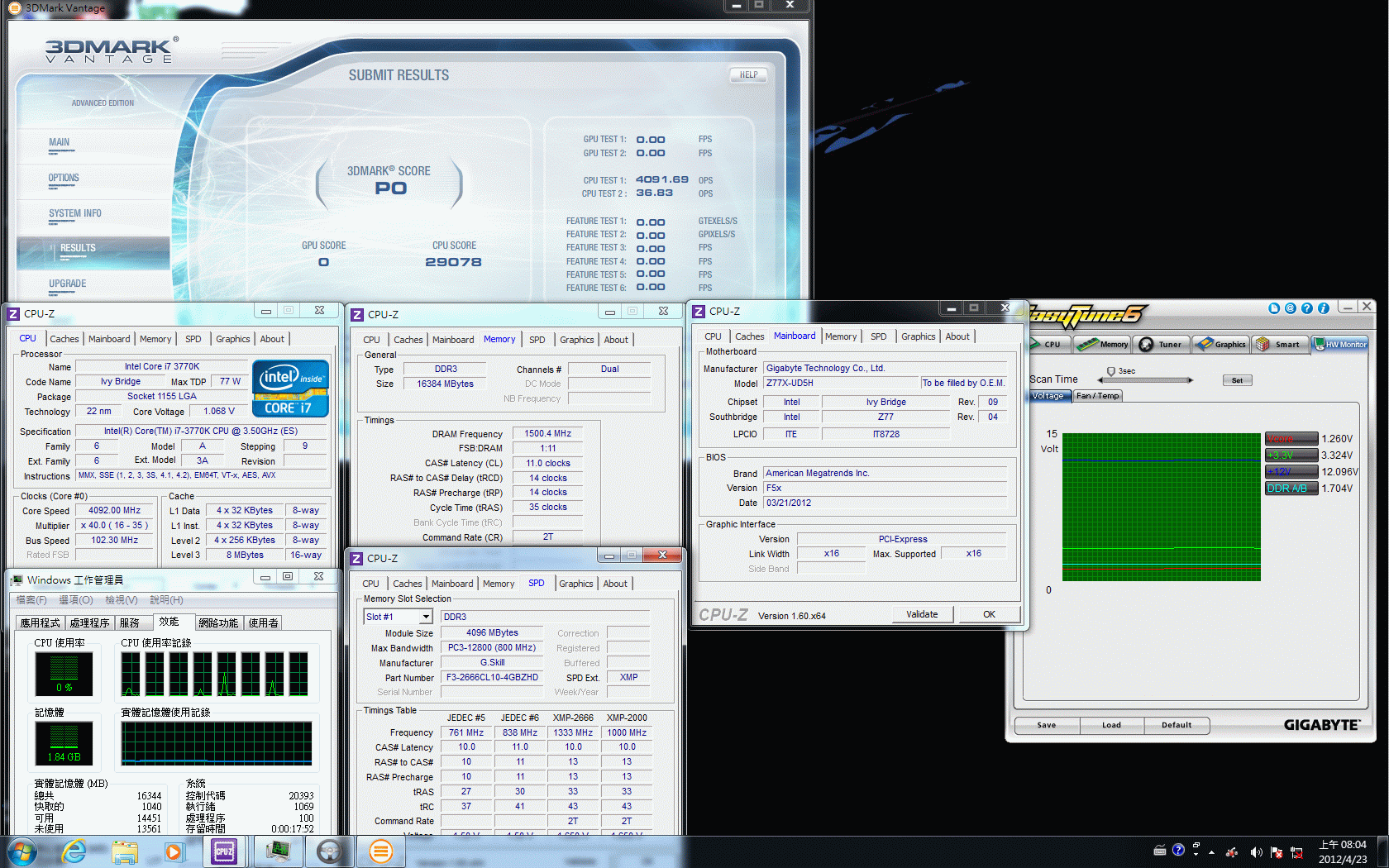
Task: Open Windows Explorer folder on taskbar
Action: coord(125,851)
